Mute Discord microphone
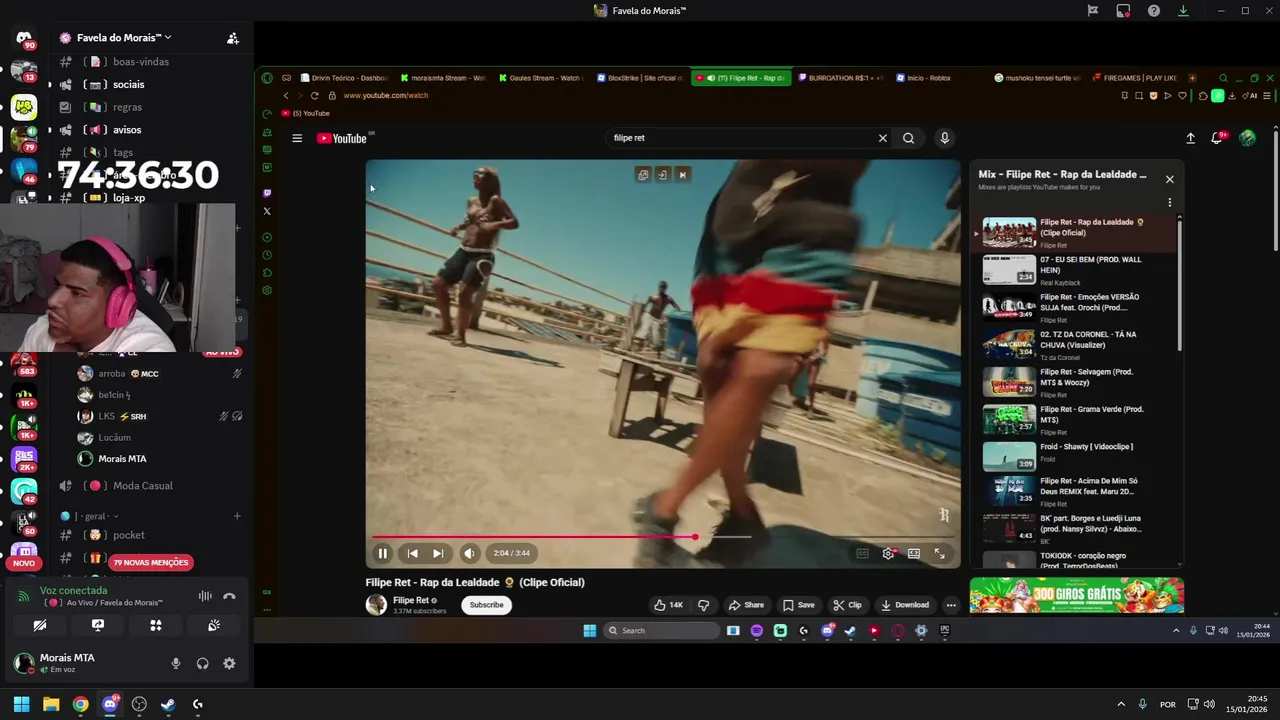 pos(176,663)
